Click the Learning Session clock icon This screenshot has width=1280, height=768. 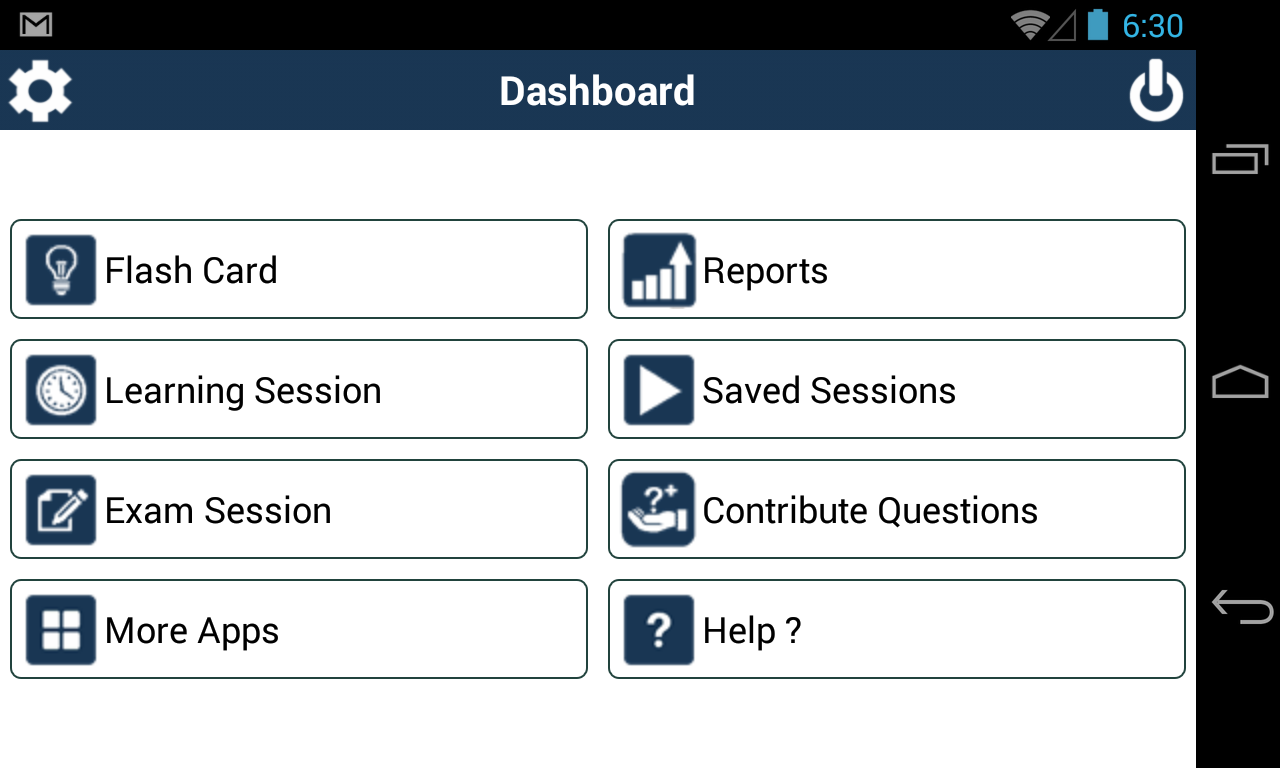pos(61,390)
